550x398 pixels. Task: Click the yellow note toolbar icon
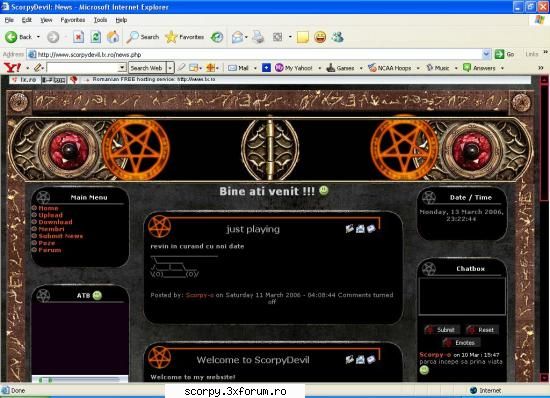pyautogui.click(x=302, y=37)
